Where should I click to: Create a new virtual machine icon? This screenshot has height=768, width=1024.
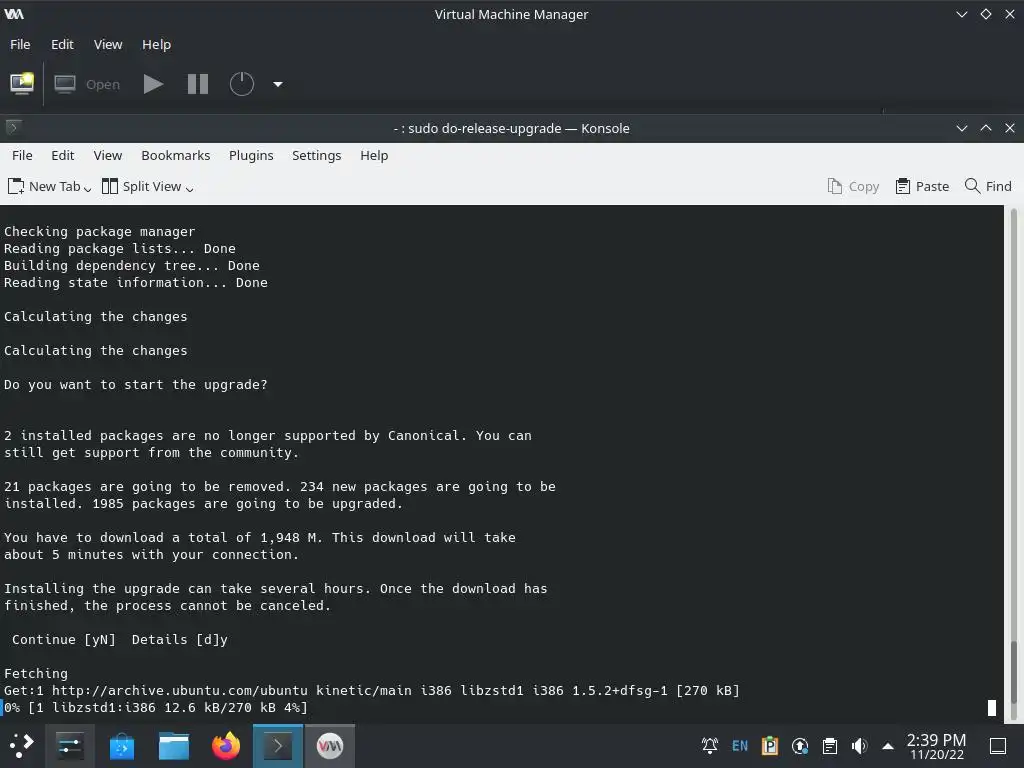tap(22, 84)
